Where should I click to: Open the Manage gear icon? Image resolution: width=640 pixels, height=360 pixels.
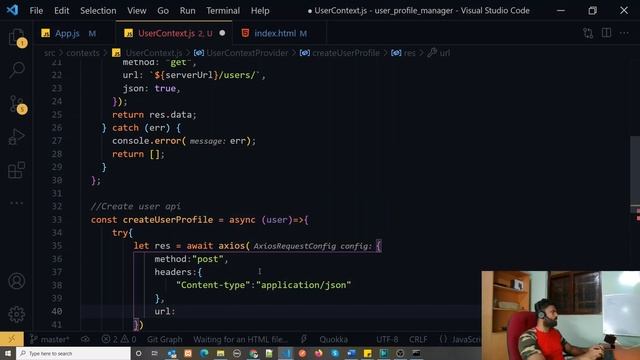click(x=17, y=314)
